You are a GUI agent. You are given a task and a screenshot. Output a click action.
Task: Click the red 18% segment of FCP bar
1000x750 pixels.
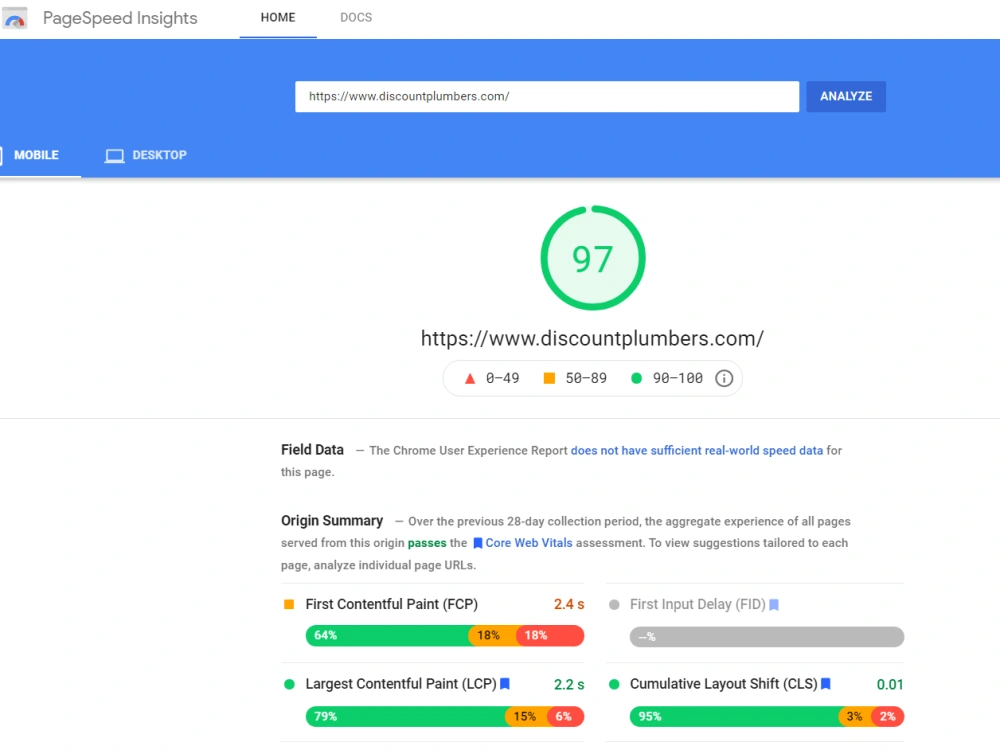[x=550, y=635]
